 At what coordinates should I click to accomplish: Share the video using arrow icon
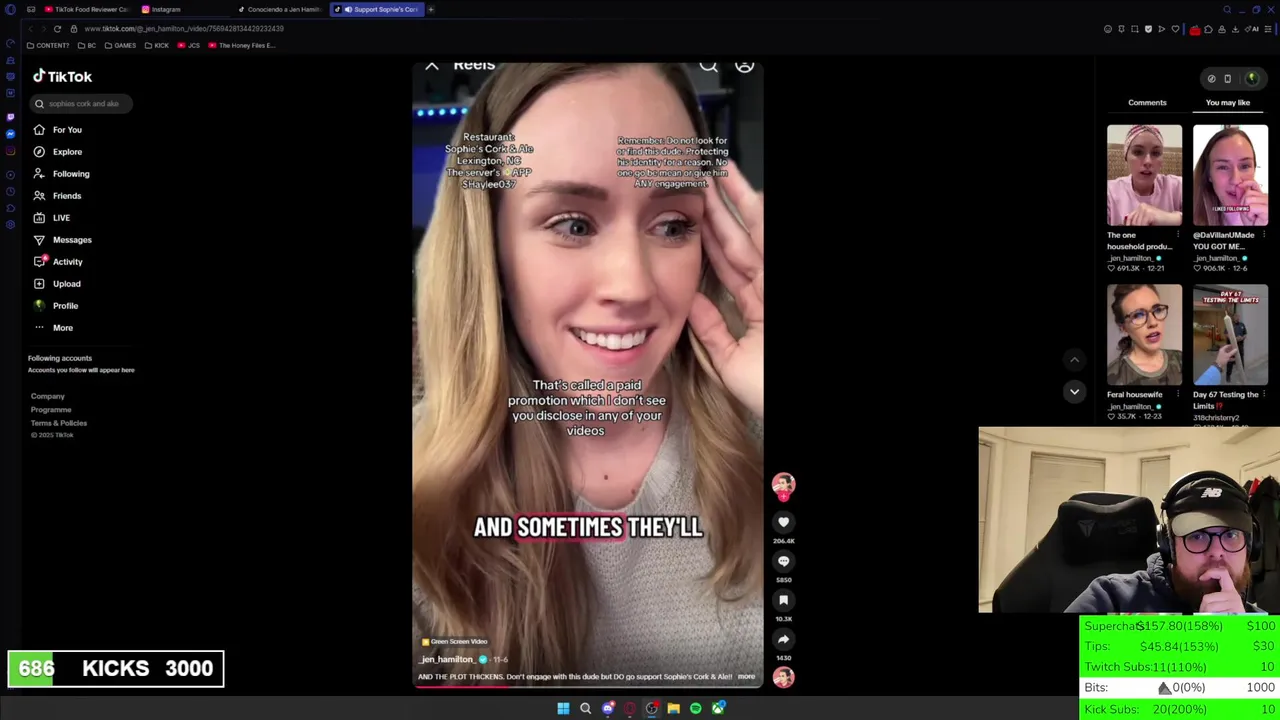tap(783, 639)
